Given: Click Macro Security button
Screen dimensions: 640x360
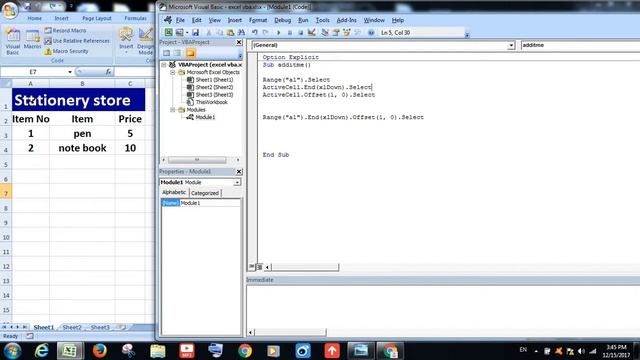Looking at the screenshot, I should [66, 51].
